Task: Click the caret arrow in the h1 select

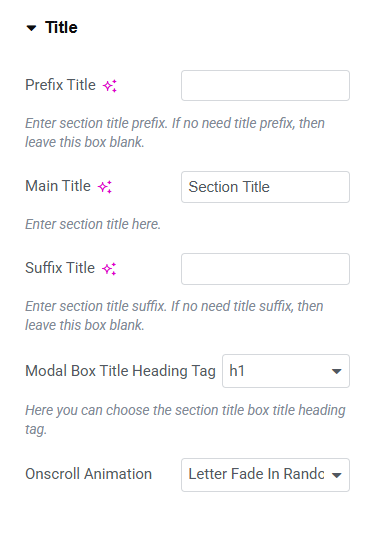Action: [337, 371]
